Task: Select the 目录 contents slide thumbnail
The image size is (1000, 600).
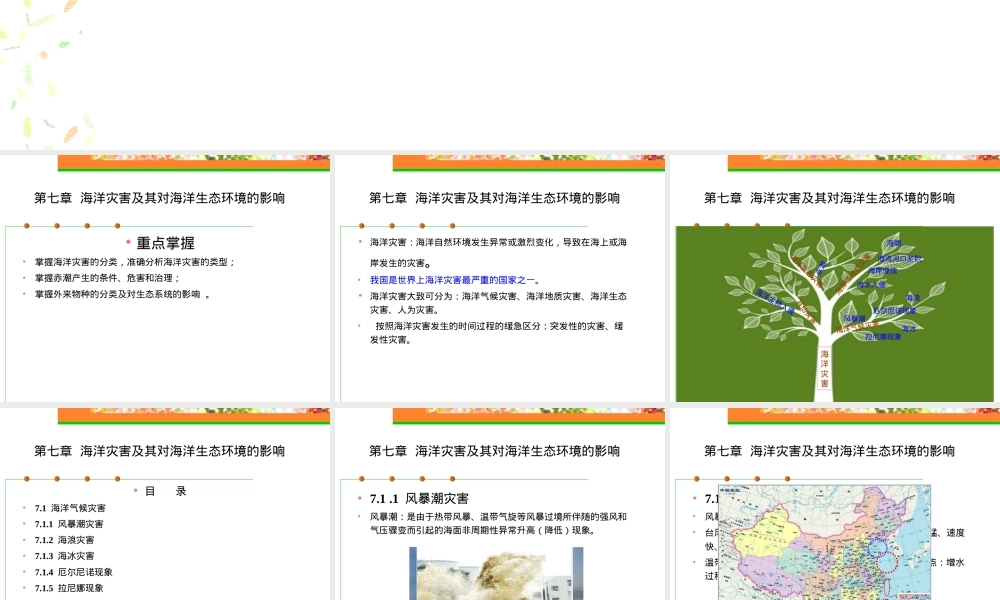Action: (165, 504)
